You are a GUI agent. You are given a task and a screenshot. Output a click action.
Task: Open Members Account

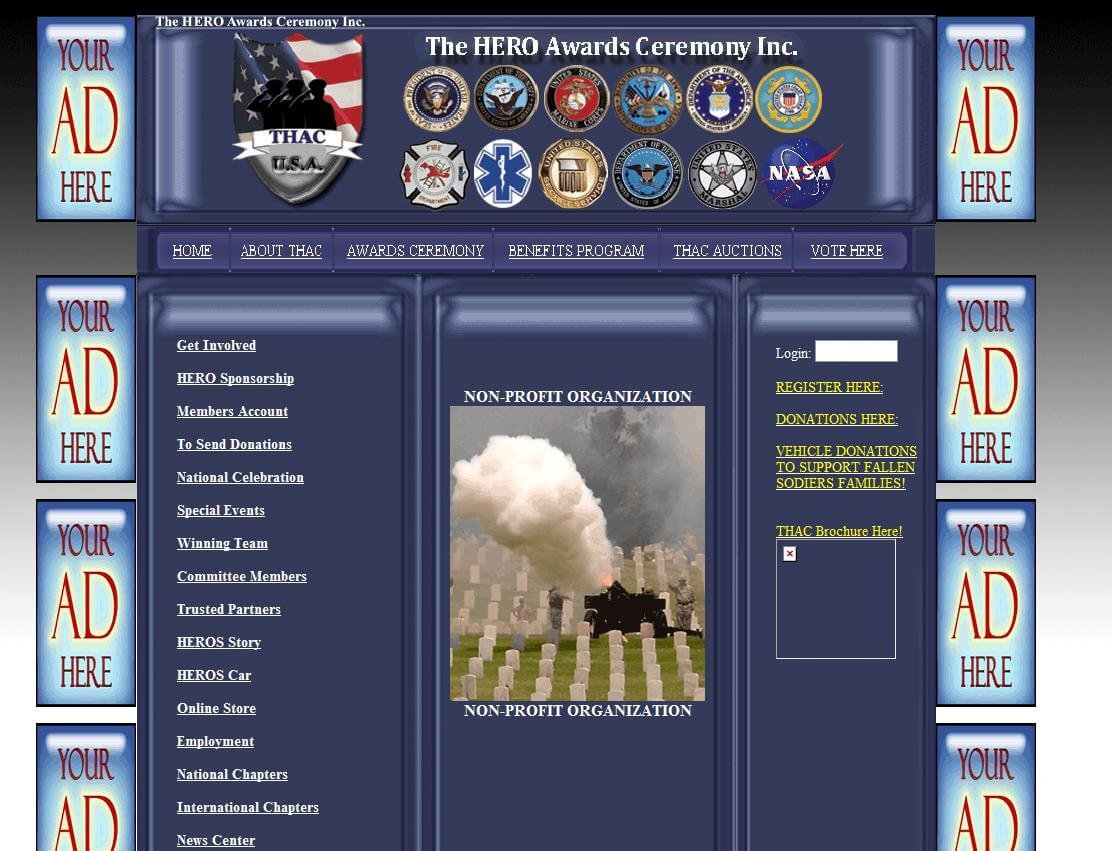point(233,411)
